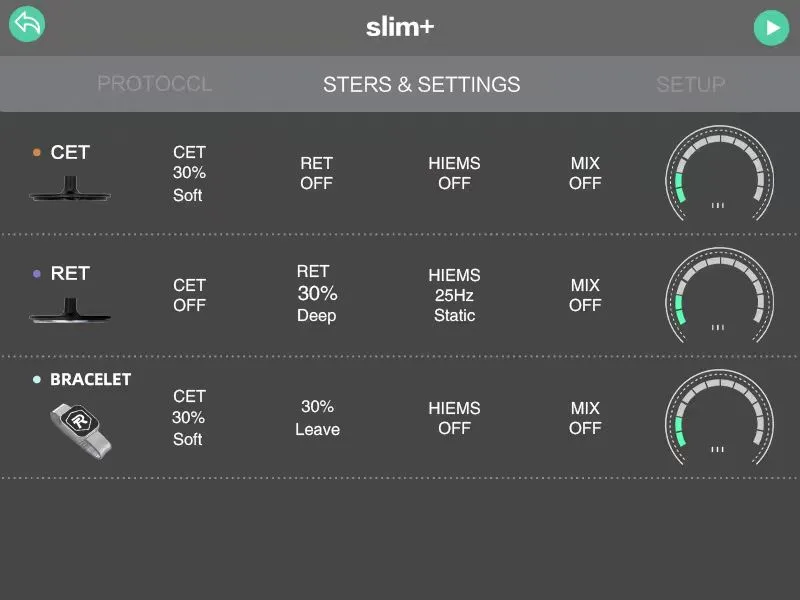Toggle HIEMS OFF in the CET row
This screenshot has height=600, width=800.
point(454,173)
